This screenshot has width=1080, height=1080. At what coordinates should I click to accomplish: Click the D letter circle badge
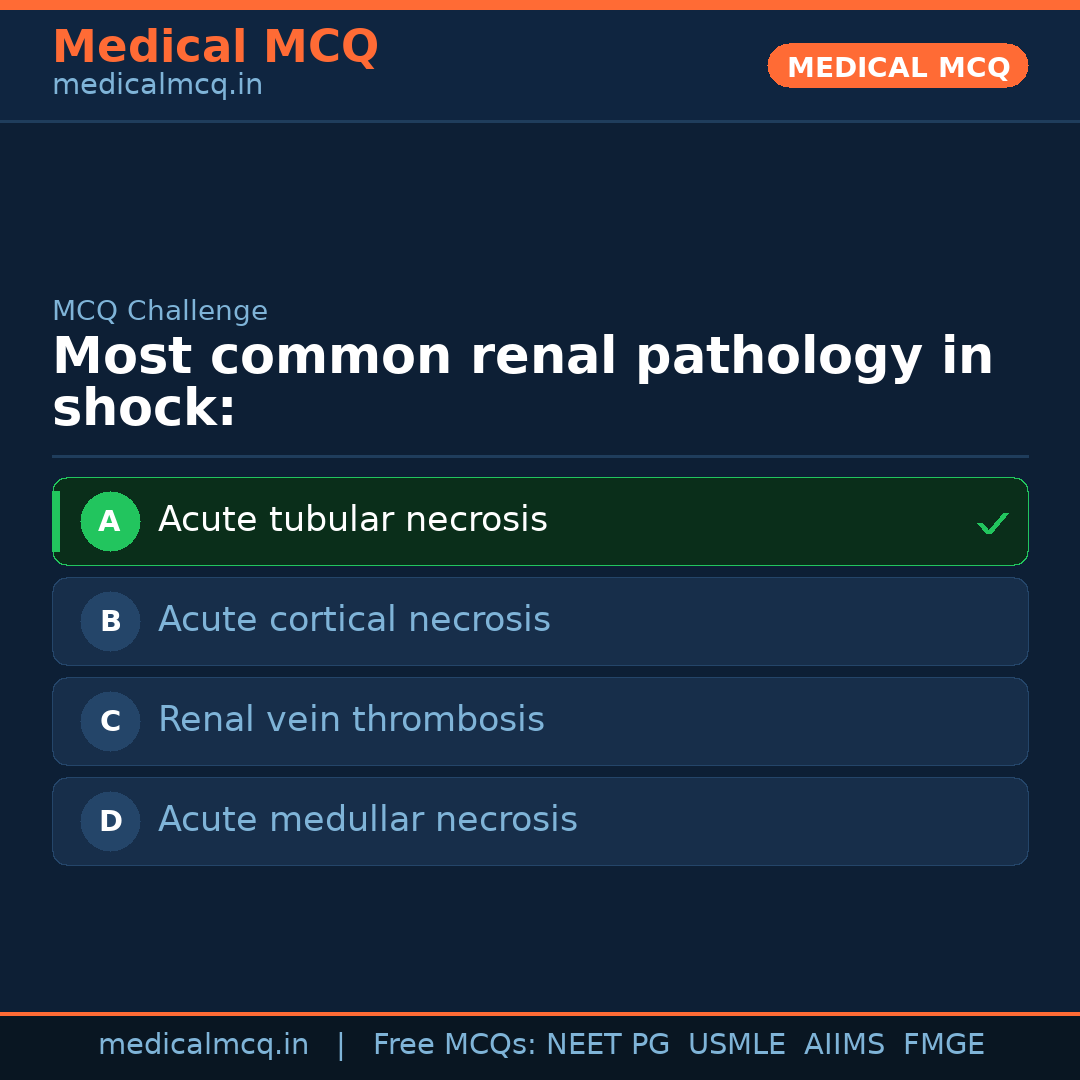(110, 821)
